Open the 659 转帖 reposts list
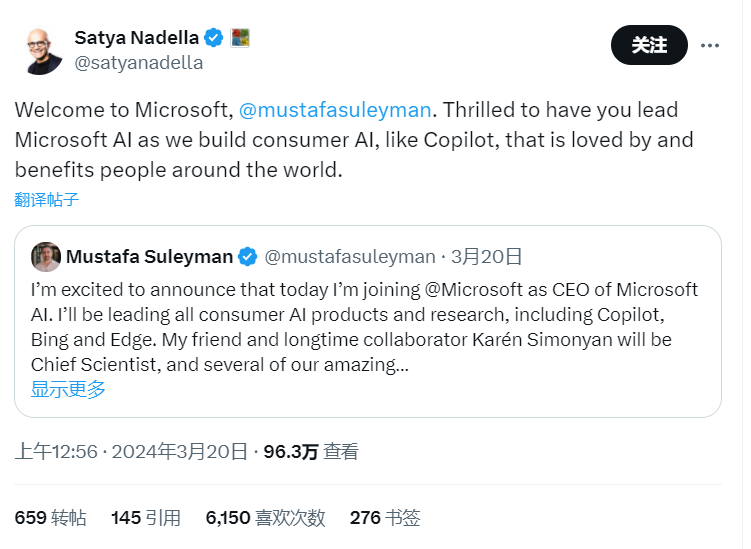This screenshot has height=549, width=751. 50,518
